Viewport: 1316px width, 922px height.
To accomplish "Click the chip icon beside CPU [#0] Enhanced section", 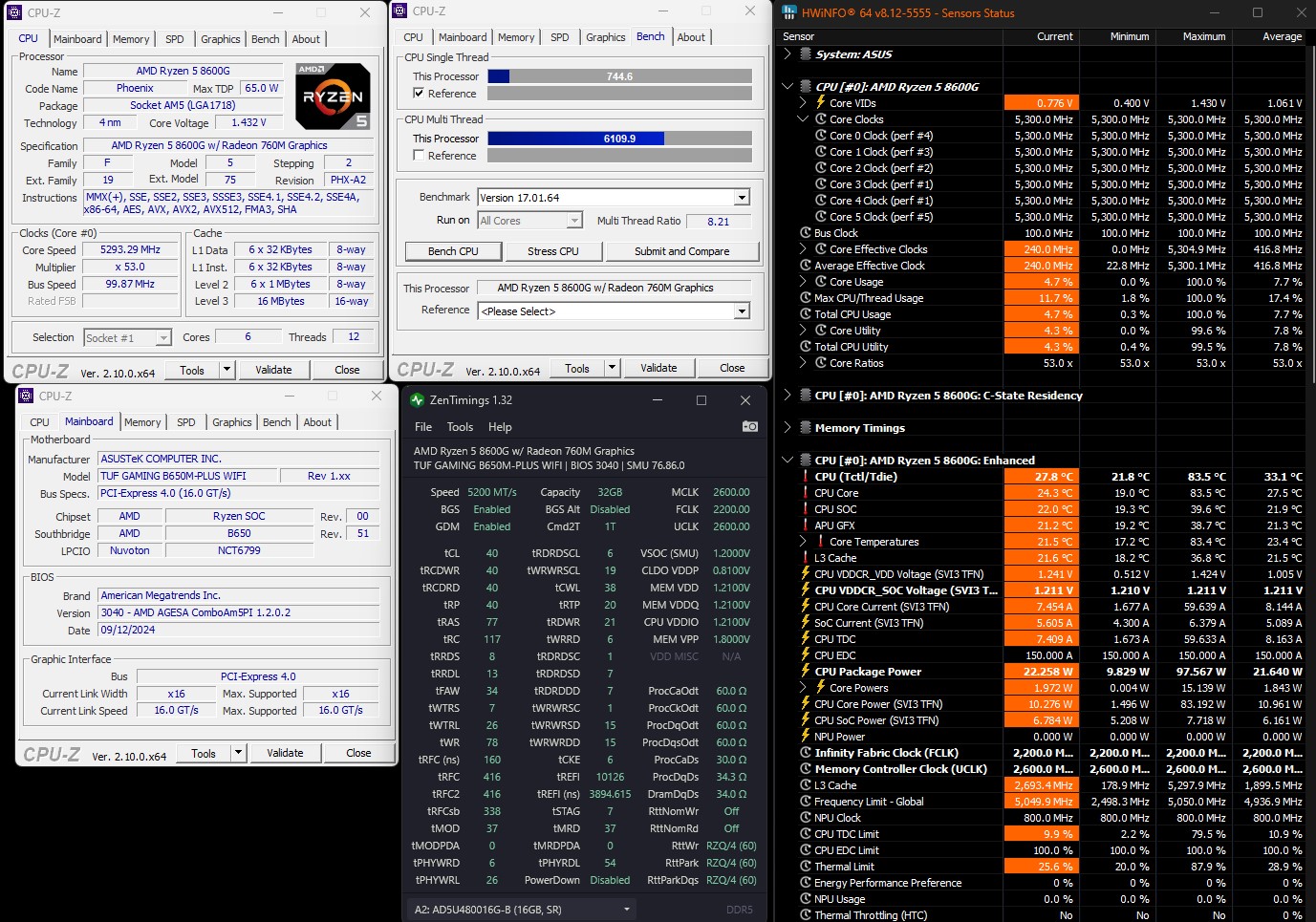I will click(x=806, y=461).
